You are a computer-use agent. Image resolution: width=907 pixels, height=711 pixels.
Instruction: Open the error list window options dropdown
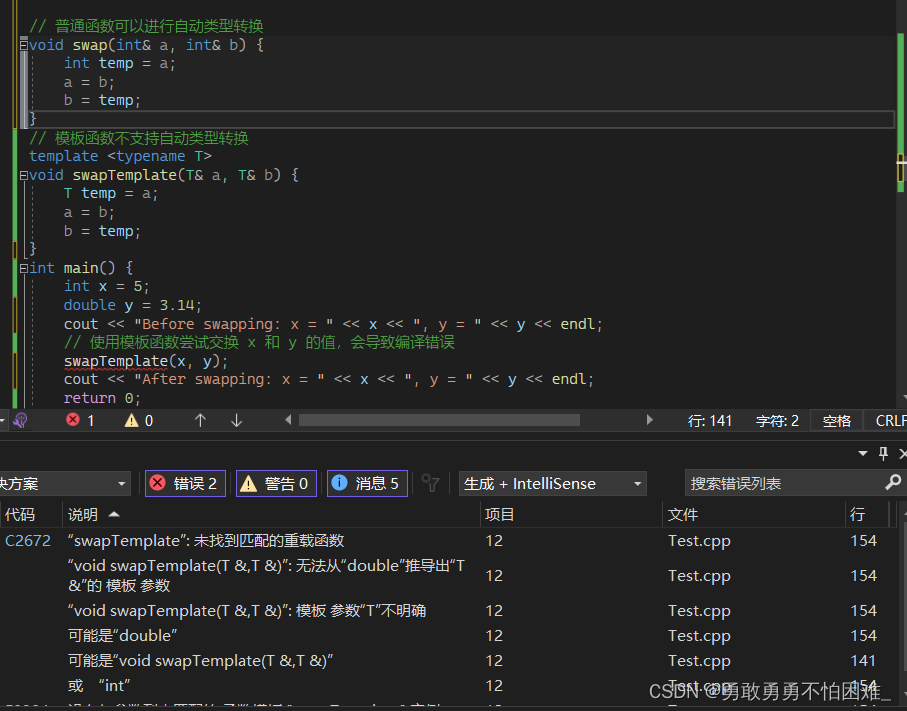click(x=863, y=453)
